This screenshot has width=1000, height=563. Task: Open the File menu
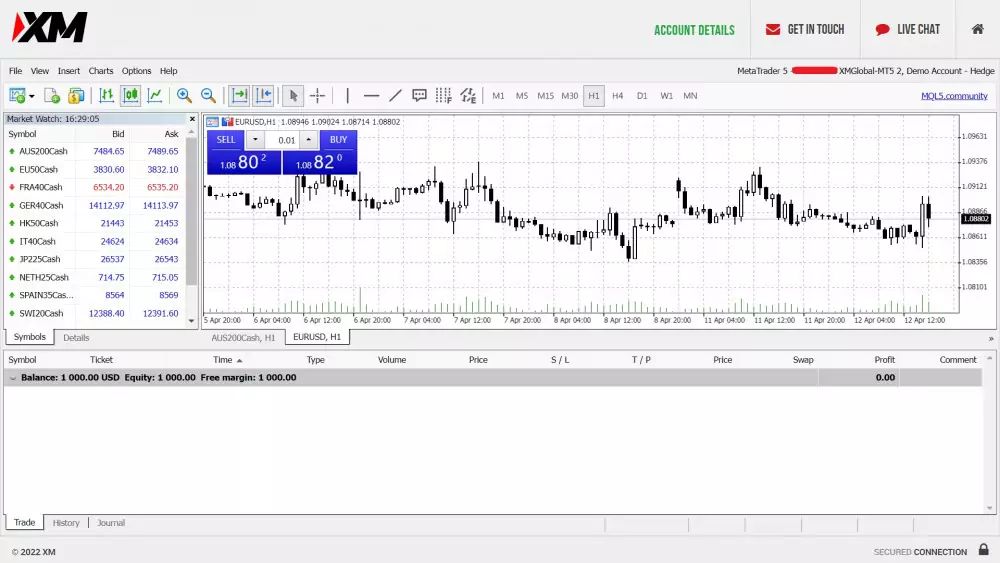click(x=15, y=71)
